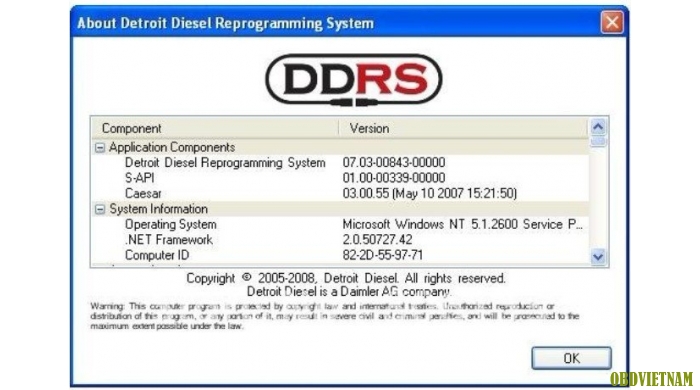
Task: Select the Computer ID row
Action: 340,255
